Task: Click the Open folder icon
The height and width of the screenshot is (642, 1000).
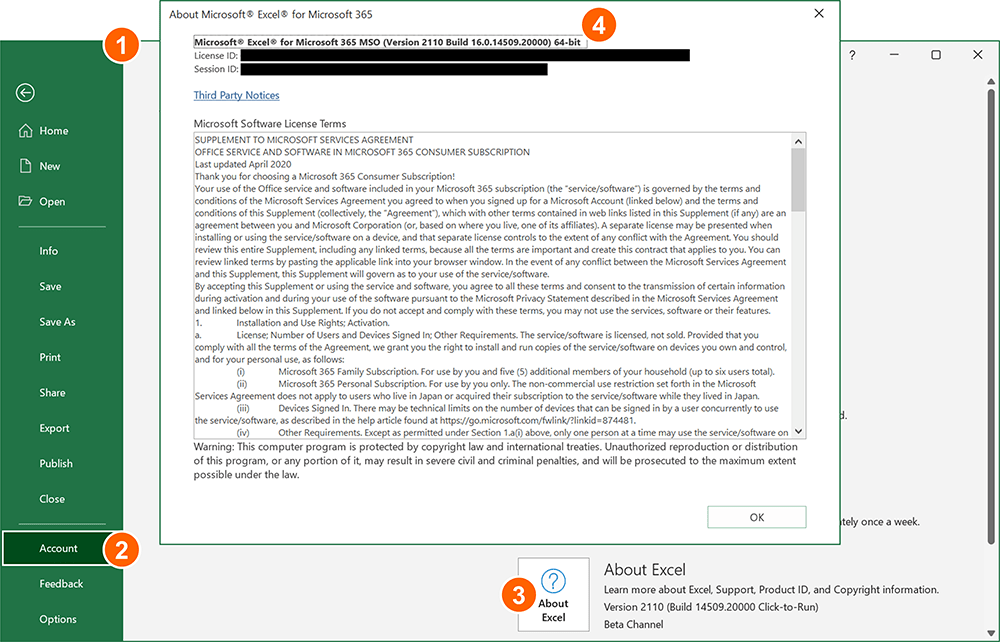Action: [26, 201]
